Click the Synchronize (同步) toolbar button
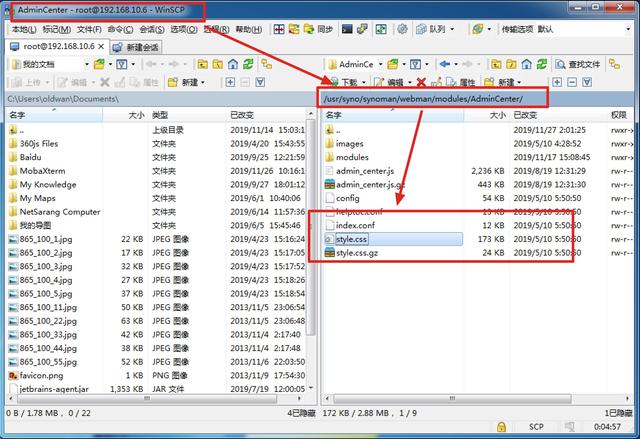The height and width of the screenshot is (439, 640). click(318, 29)
